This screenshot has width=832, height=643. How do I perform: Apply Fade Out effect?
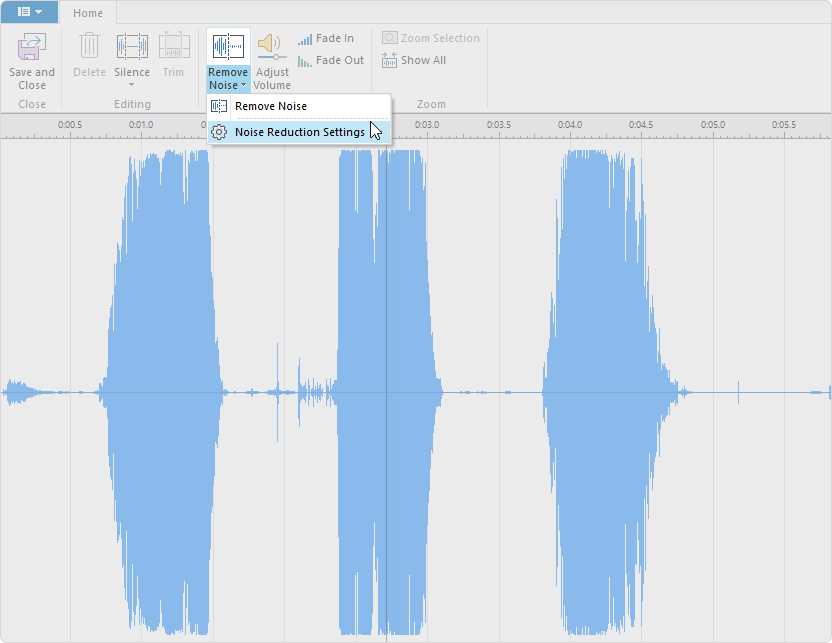[330, 61]
